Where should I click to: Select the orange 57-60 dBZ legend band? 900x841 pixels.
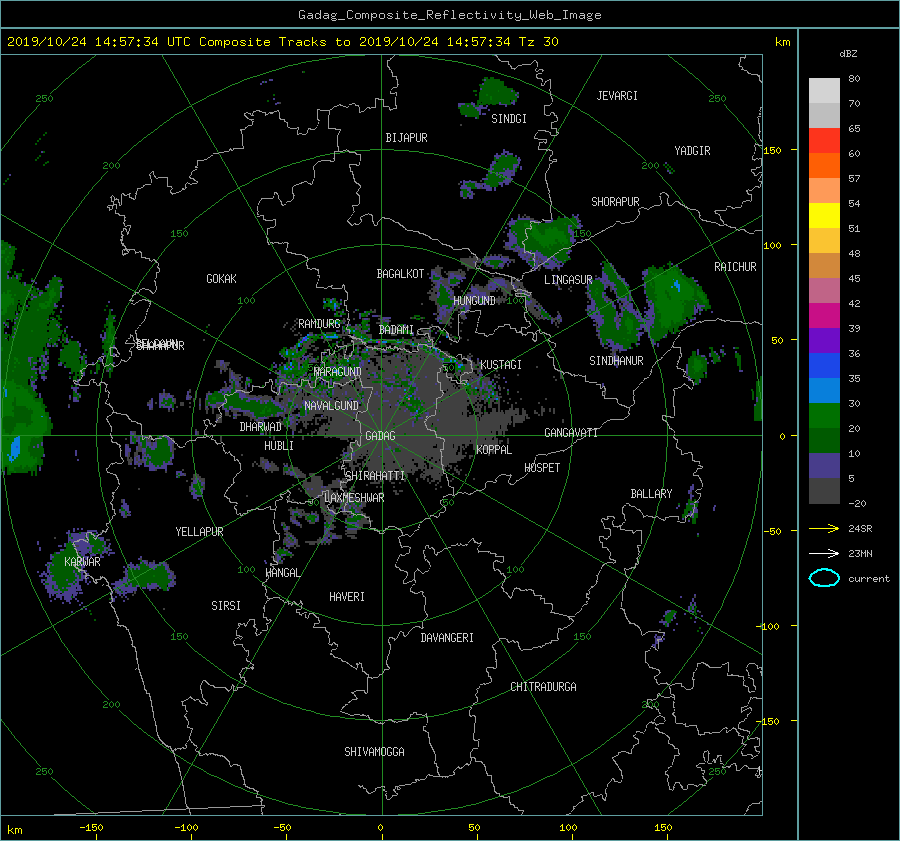[824, 166]
